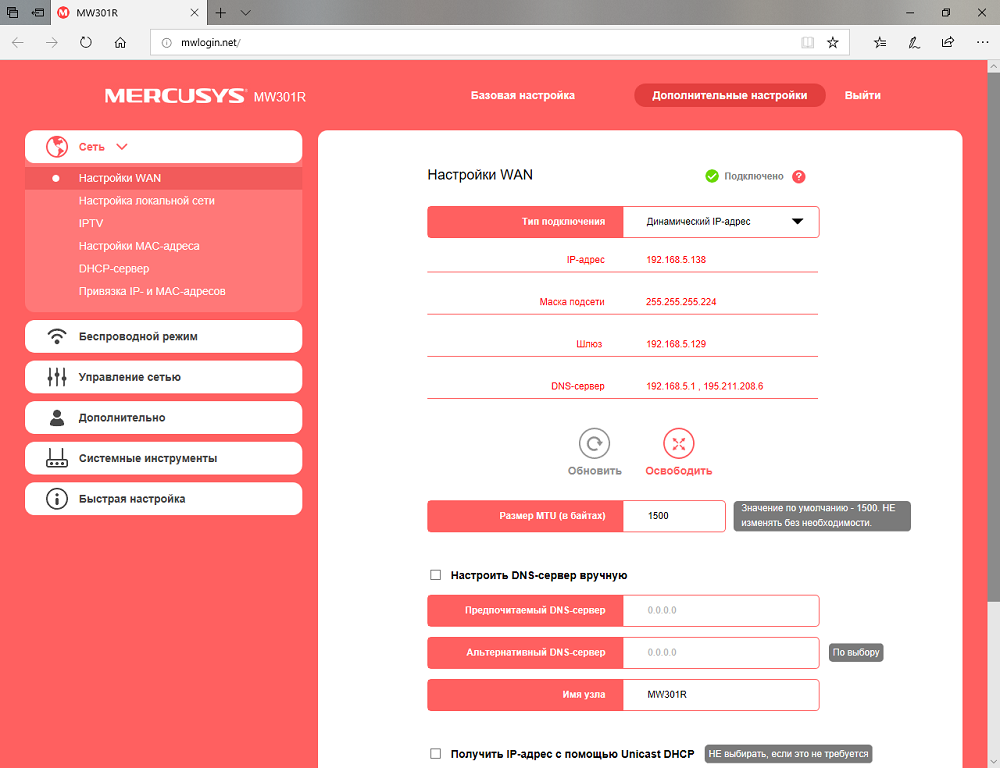
Task: Click Выйти to log out
Action: (x=862, y=95)
